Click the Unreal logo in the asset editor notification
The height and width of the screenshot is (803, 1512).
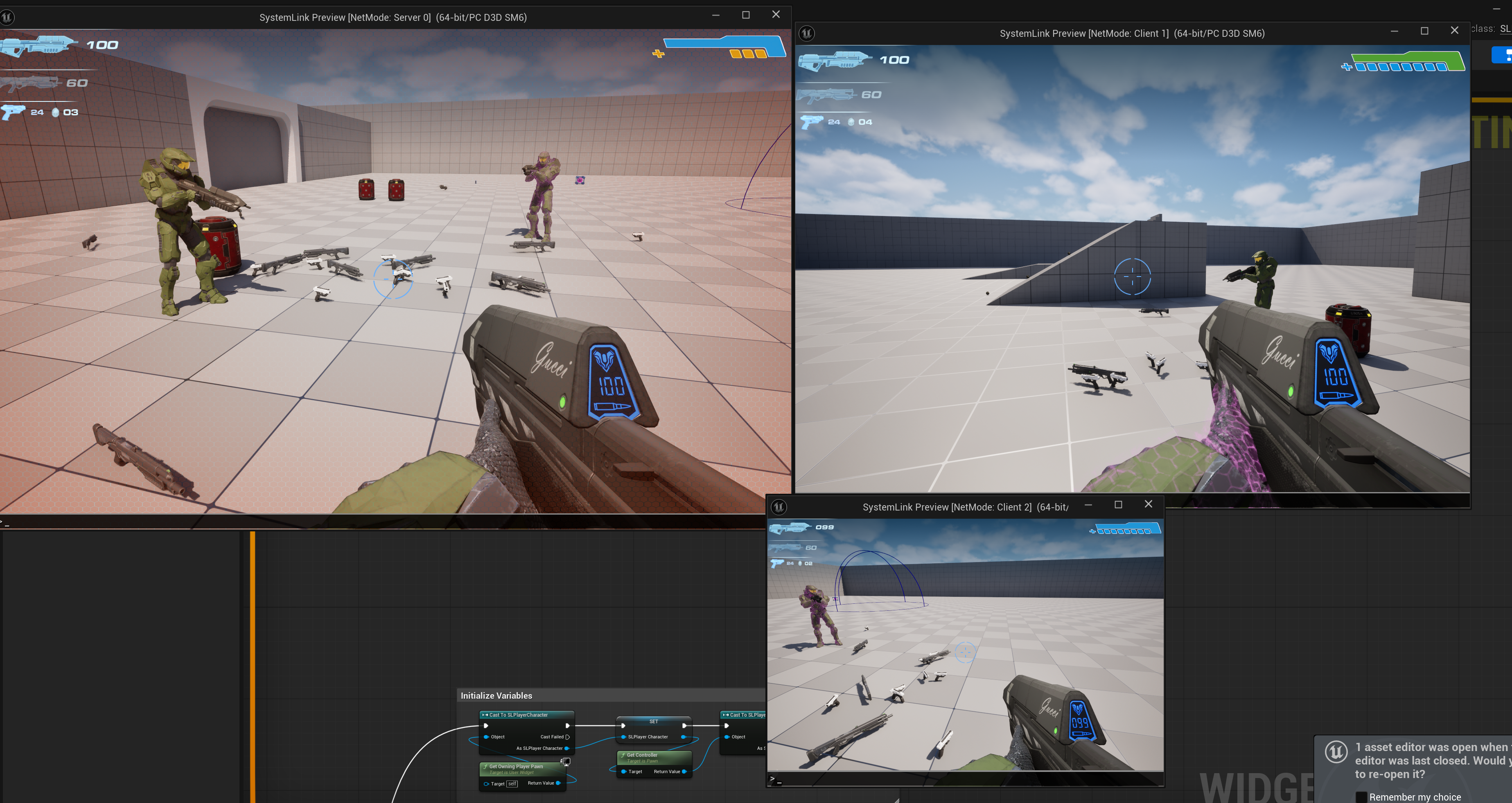[x=1336, y=751]
